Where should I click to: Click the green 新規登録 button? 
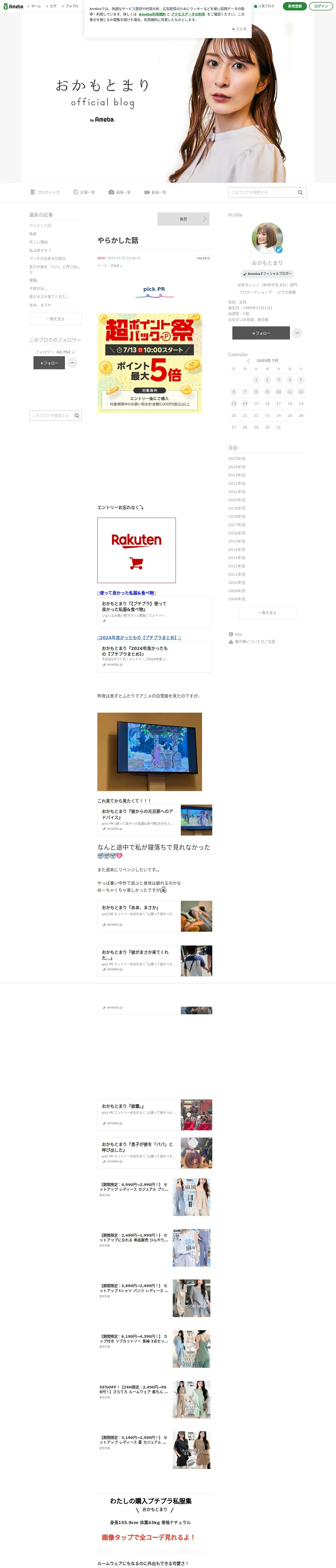(x=295, y=6)
